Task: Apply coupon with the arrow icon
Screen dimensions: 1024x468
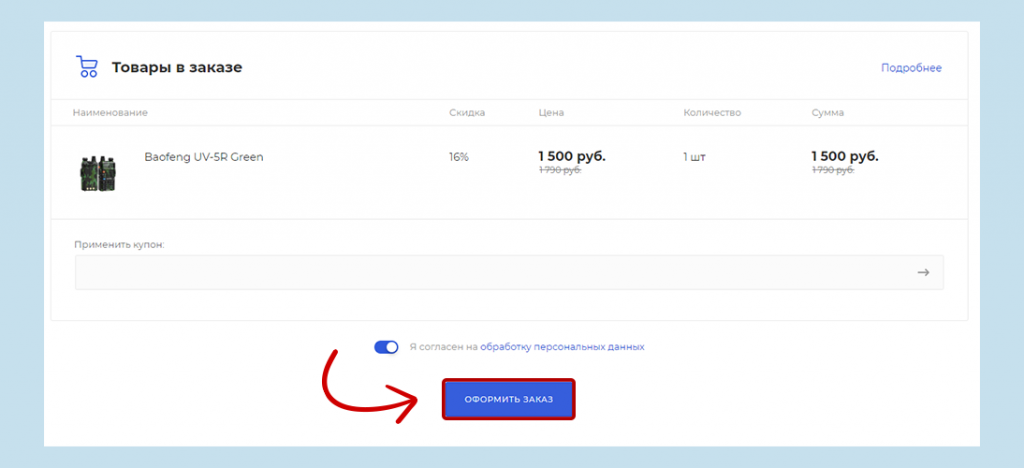Action: pos(923,272)
